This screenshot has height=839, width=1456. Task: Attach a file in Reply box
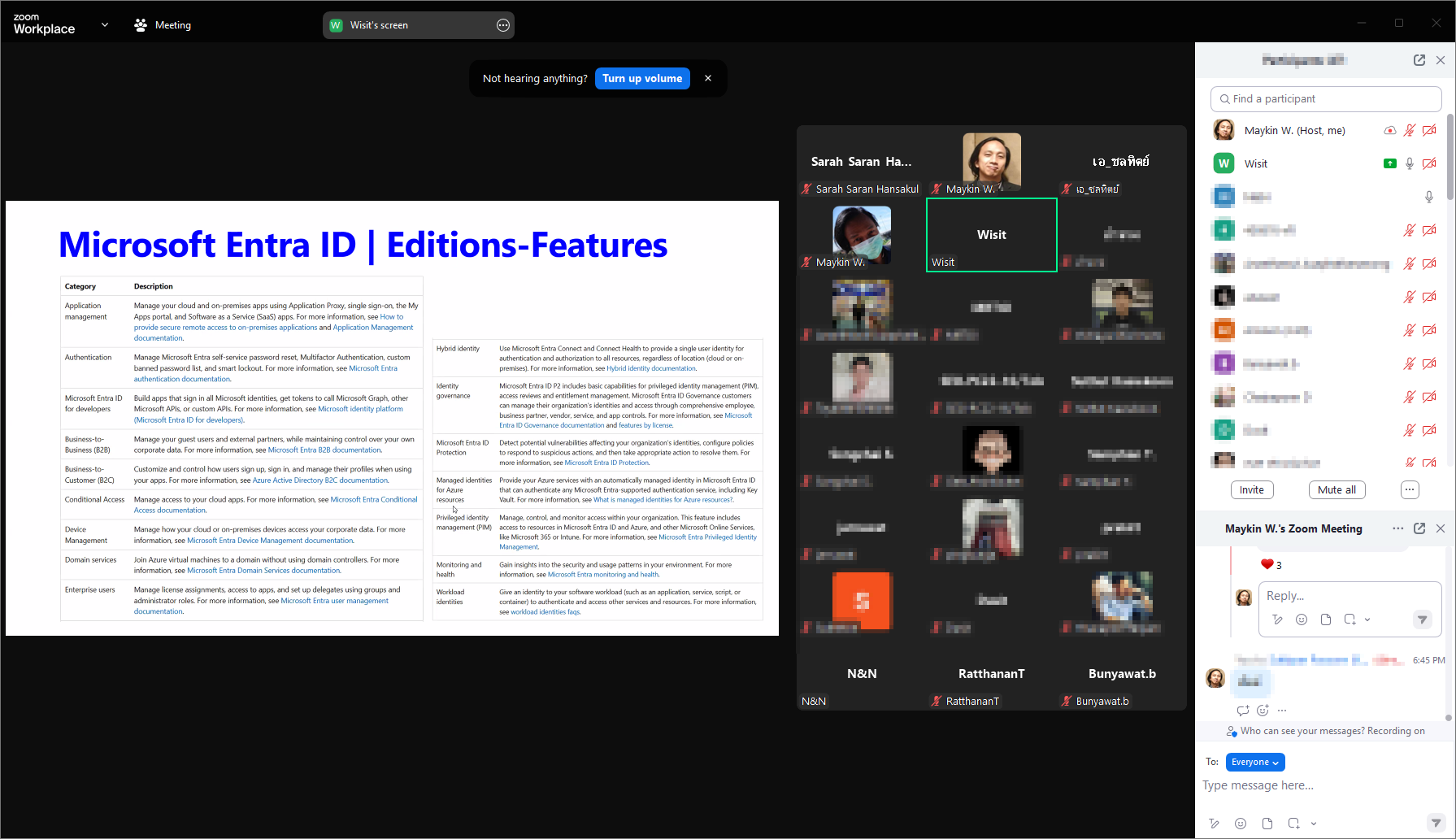click(1326, 619)
